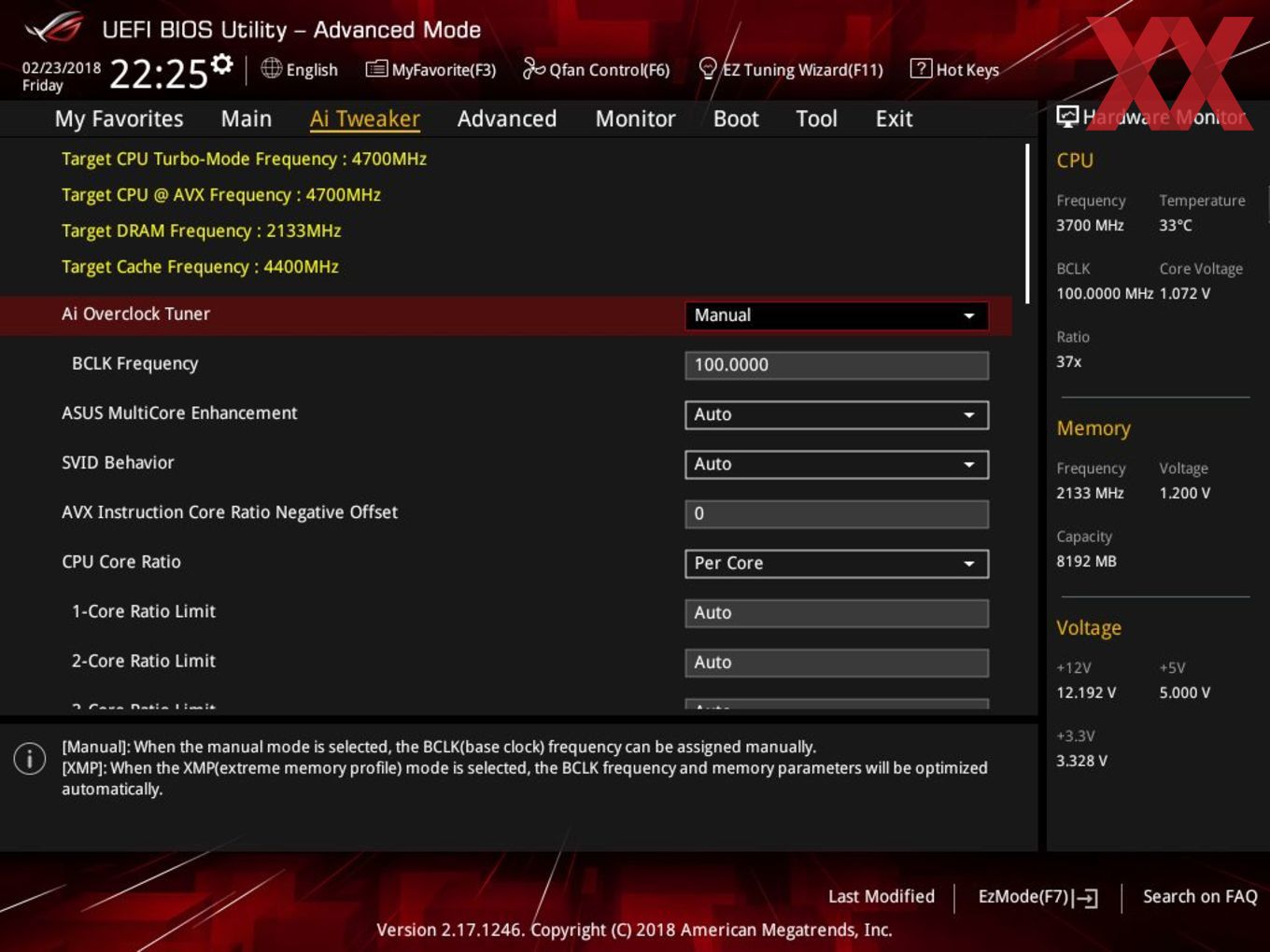Select AVX Instruction Core Ratio Negative Offset label

[230, 511]
